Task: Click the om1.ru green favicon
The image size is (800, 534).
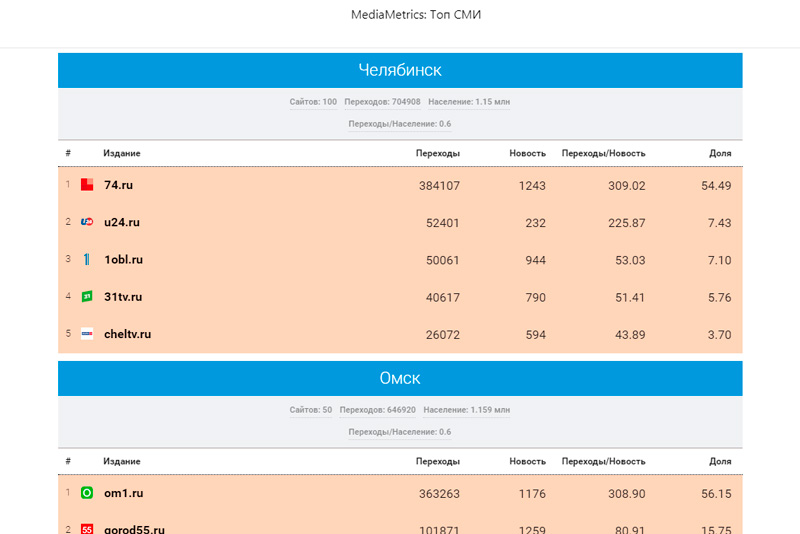Action: click(x=87, y=493)
